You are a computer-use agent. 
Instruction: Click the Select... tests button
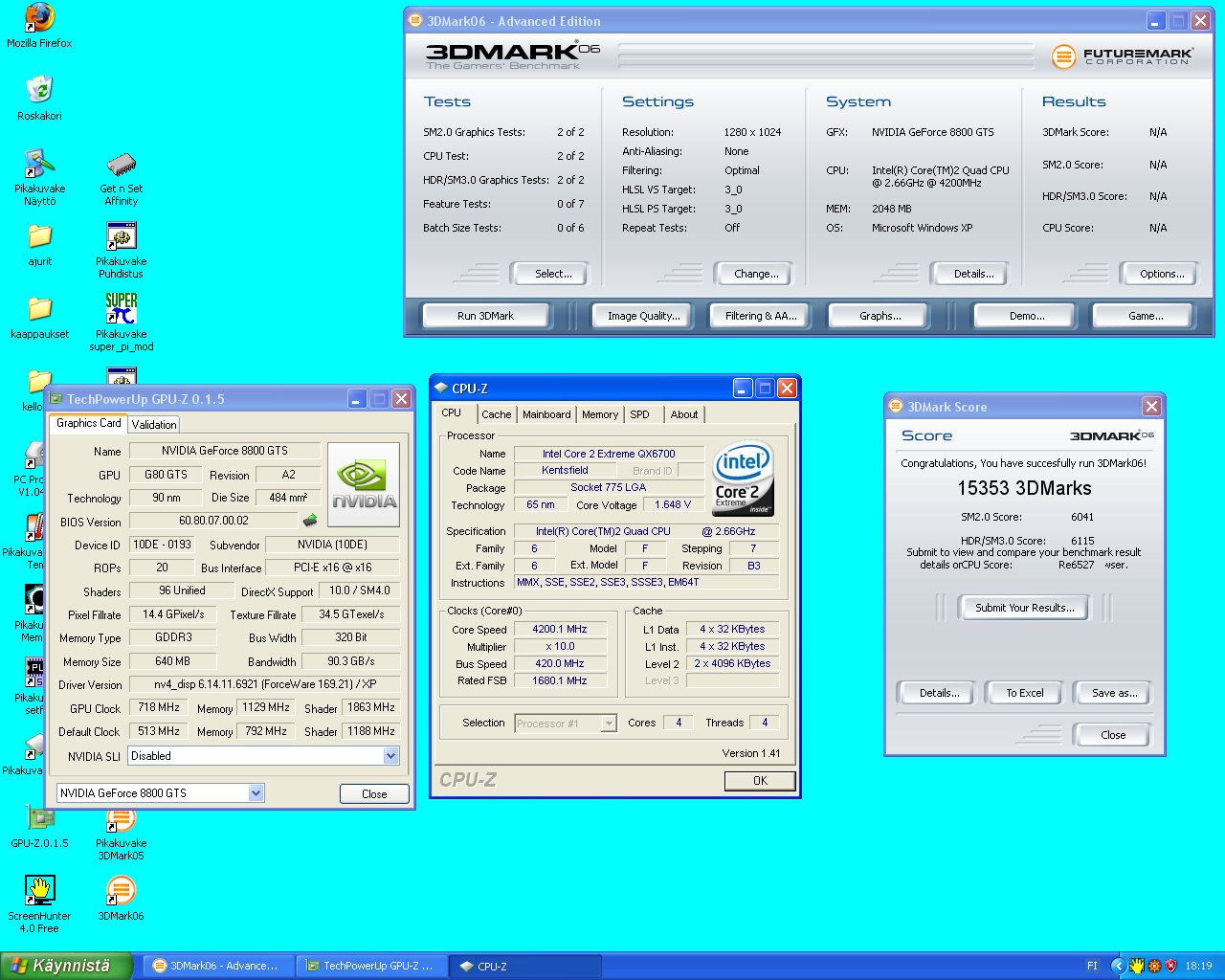(x=549, y=274)
